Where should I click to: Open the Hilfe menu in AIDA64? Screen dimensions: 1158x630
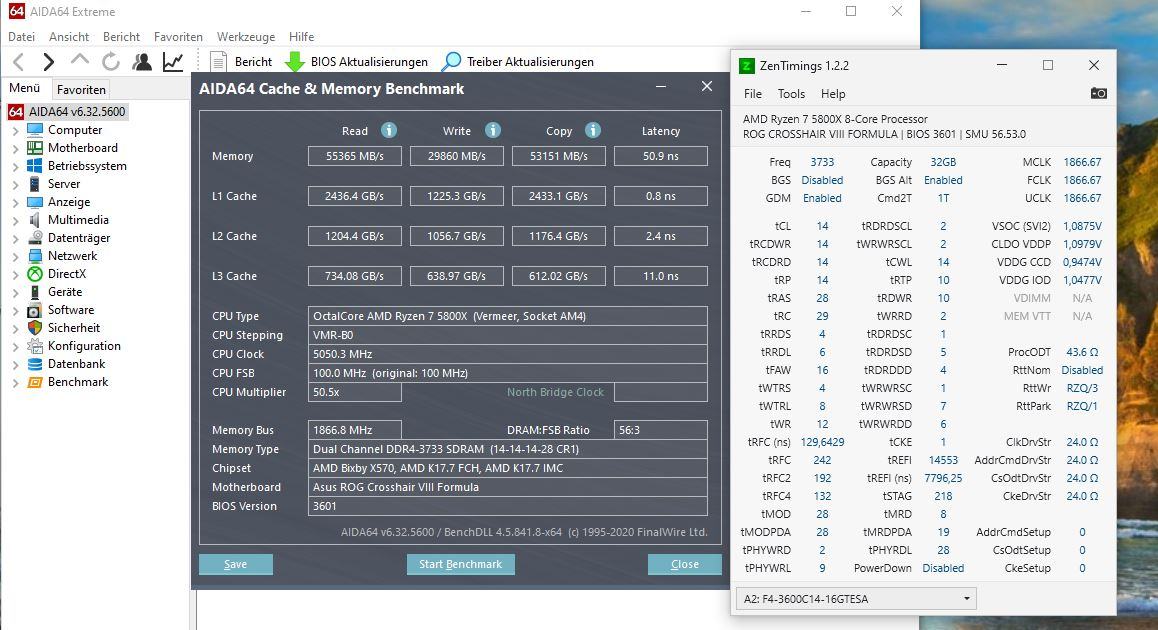(301, 37)
